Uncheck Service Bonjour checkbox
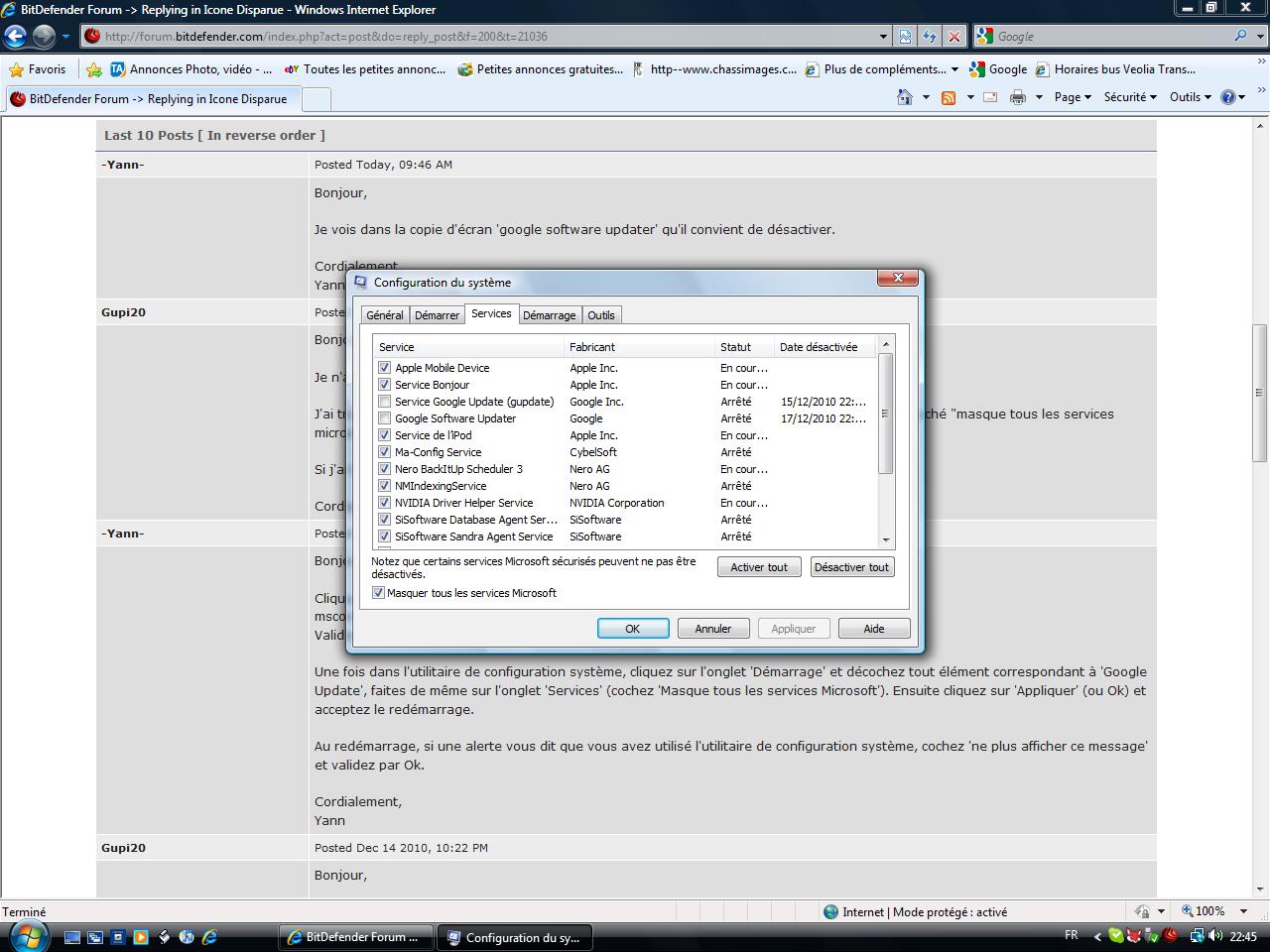This screenshot has width=1270, height=952. click(384, 385)
